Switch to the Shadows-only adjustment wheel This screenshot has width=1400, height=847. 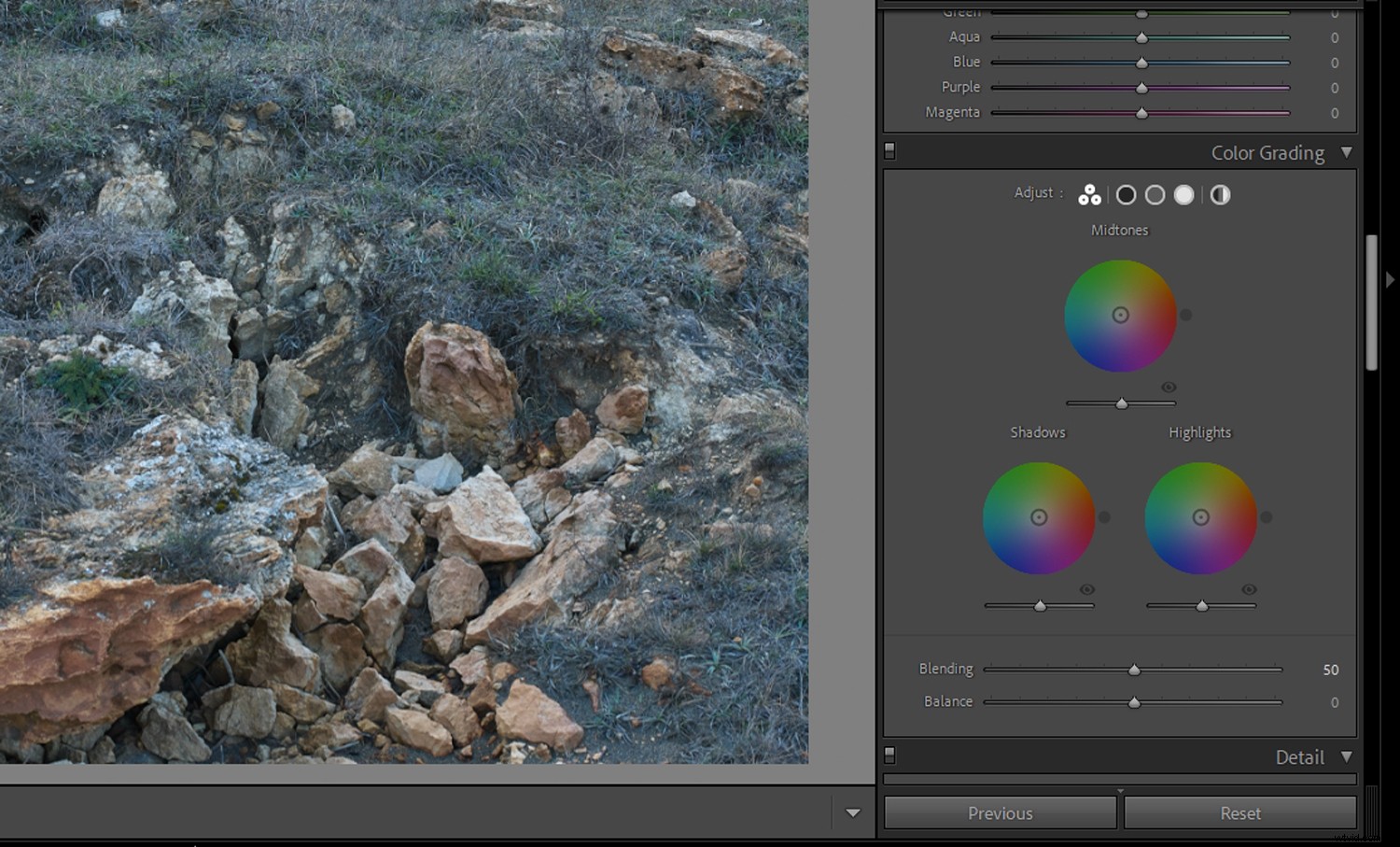(x=1127, y=194)
